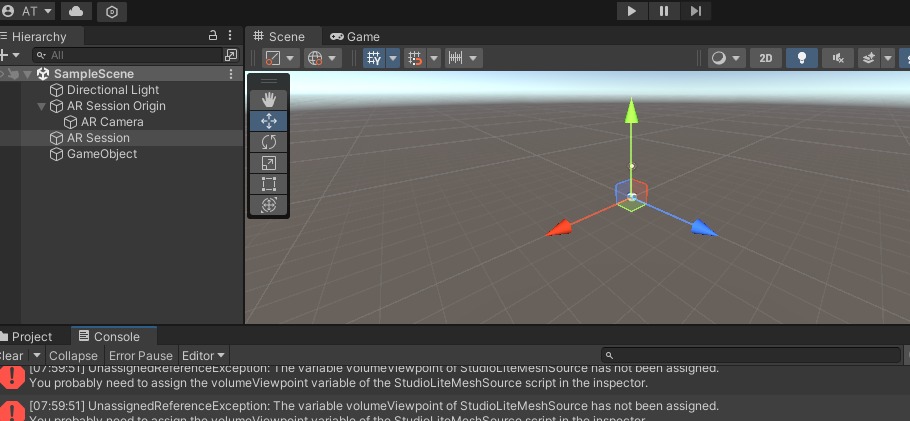
Task: Open the Editor dropdown in Console
Action: pos(204,355)
